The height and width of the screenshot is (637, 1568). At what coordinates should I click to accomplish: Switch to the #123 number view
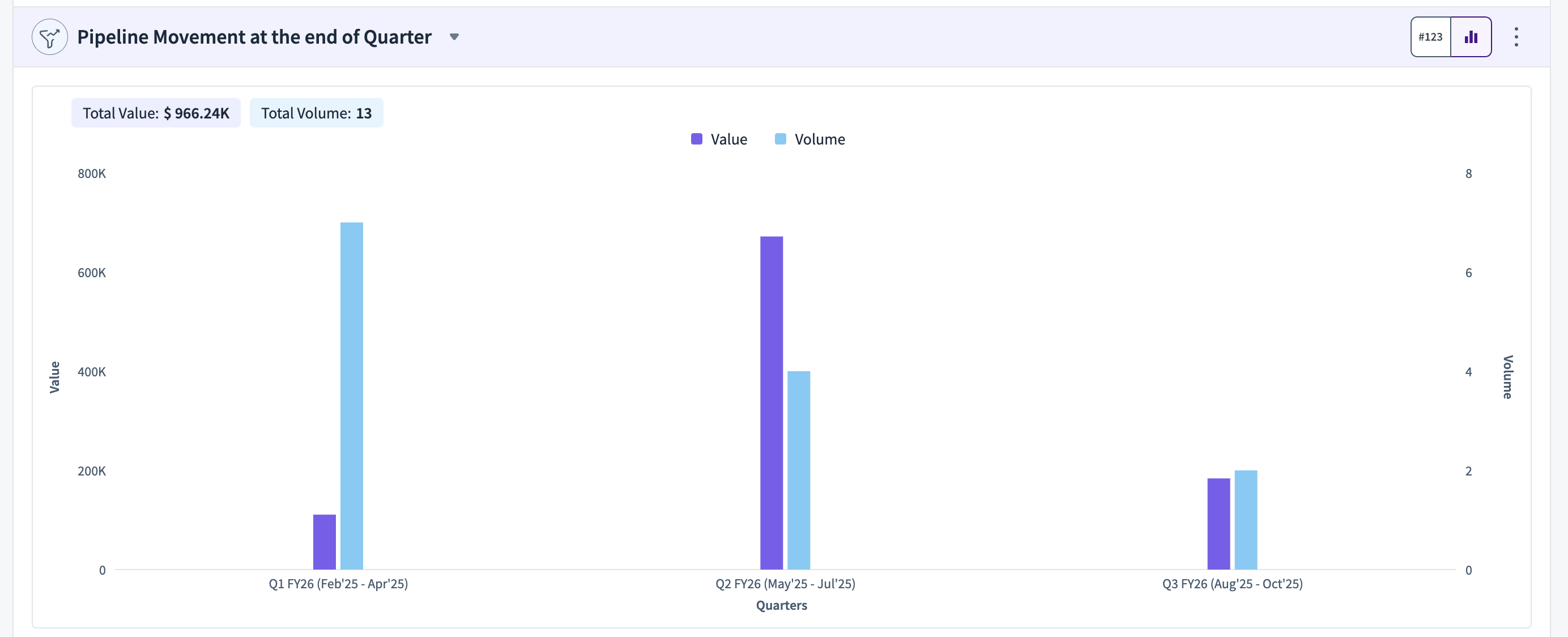tap(1430, 37)
